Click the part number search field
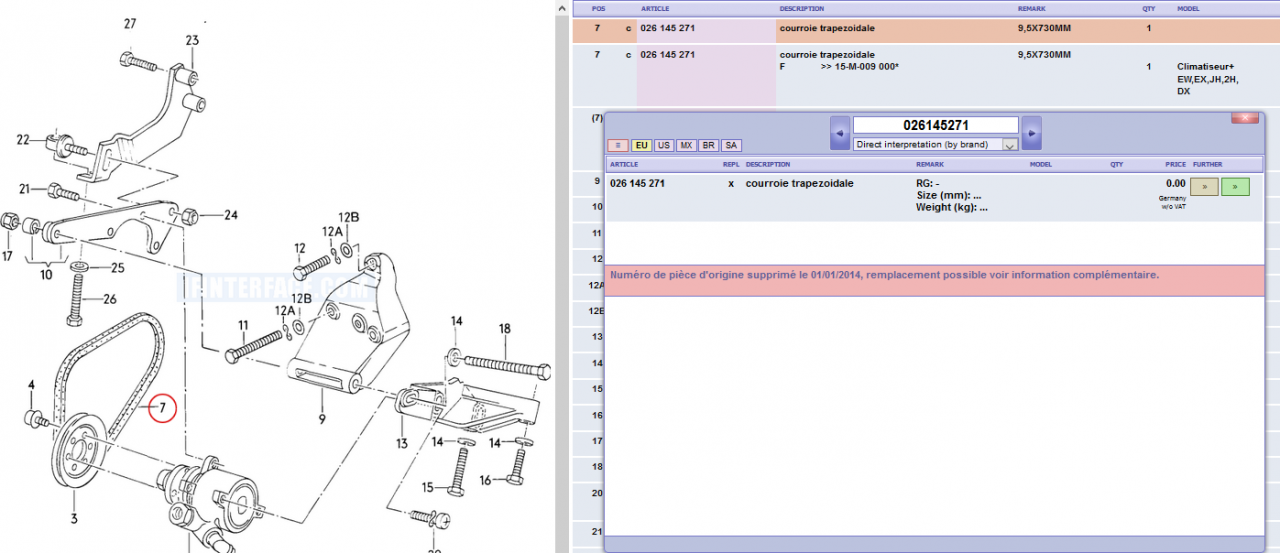The image size is (1280, 553). click(x=935, y=126)
